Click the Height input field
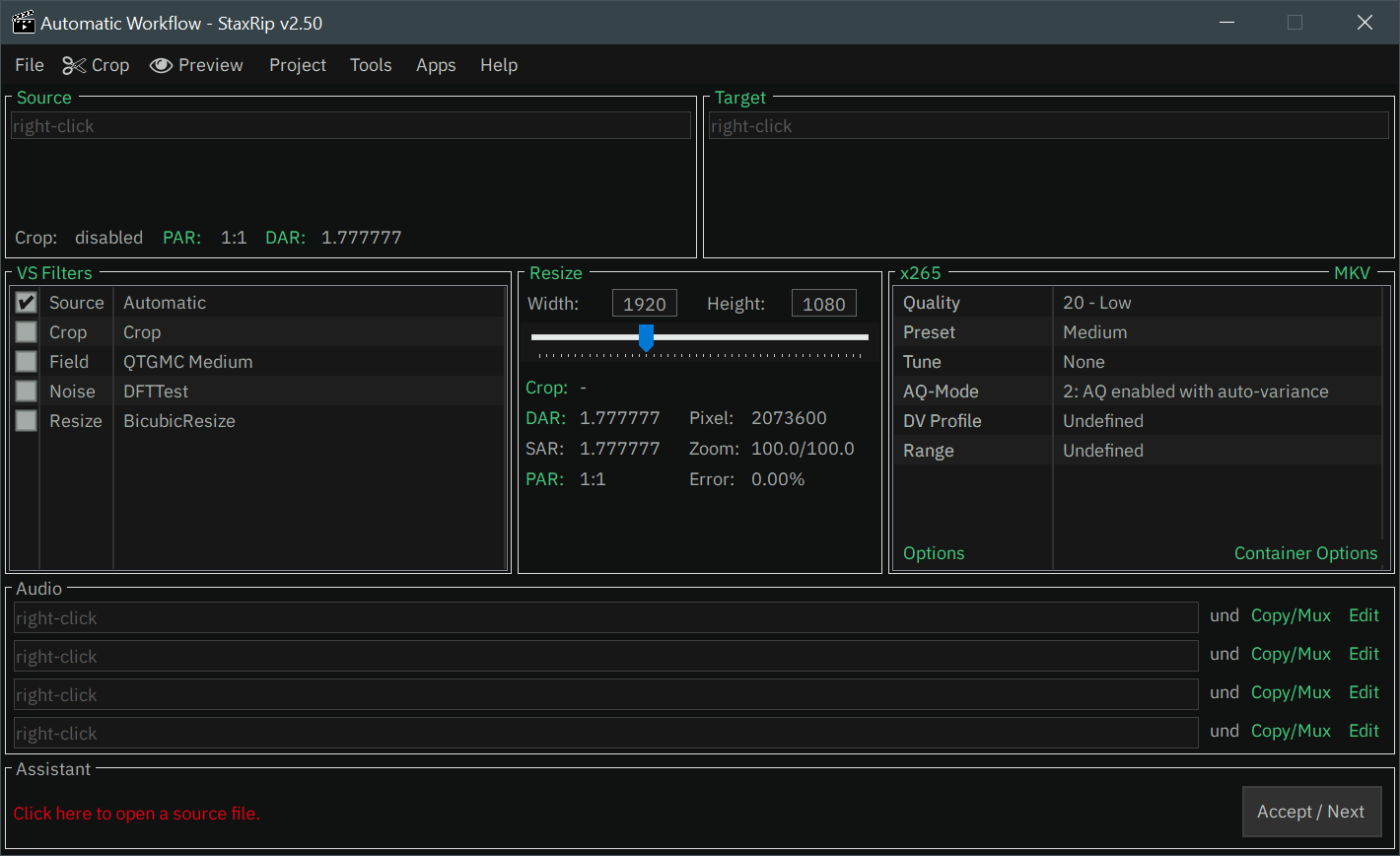Image resolution: width=1400 pixels, height=856 pixels. pyautogui.click(x=824, y=304)
